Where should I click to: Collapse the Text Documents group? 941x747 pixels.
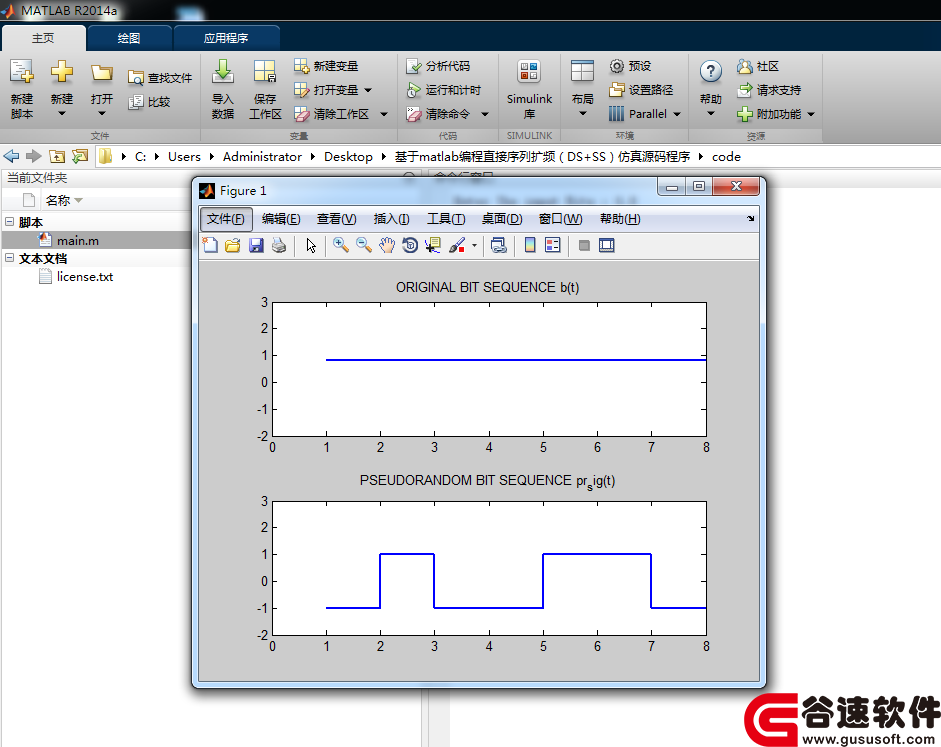10,257
